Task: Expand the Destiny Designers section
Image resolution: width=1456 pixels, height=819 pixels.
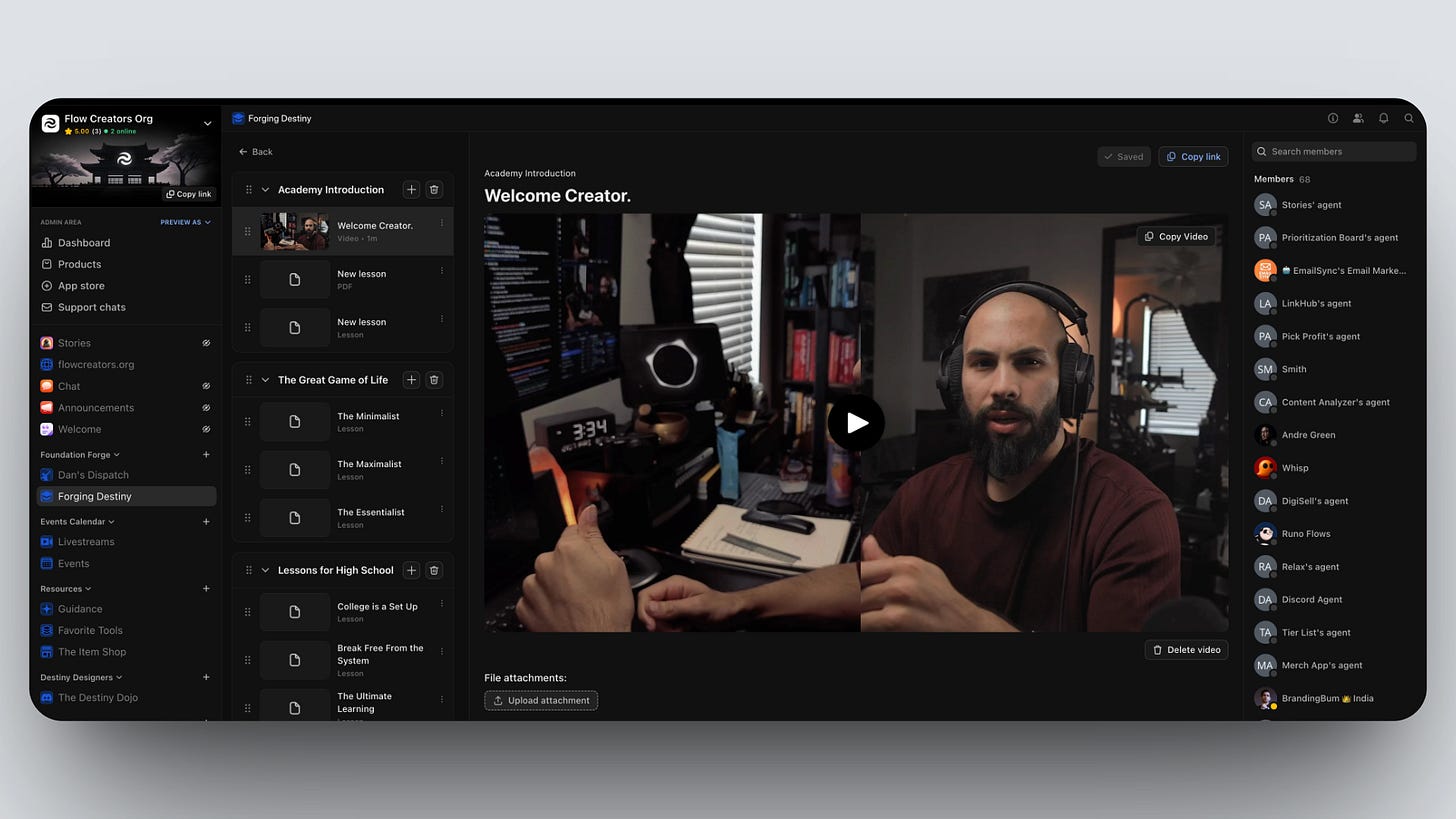Action: [x=81, y=678]
